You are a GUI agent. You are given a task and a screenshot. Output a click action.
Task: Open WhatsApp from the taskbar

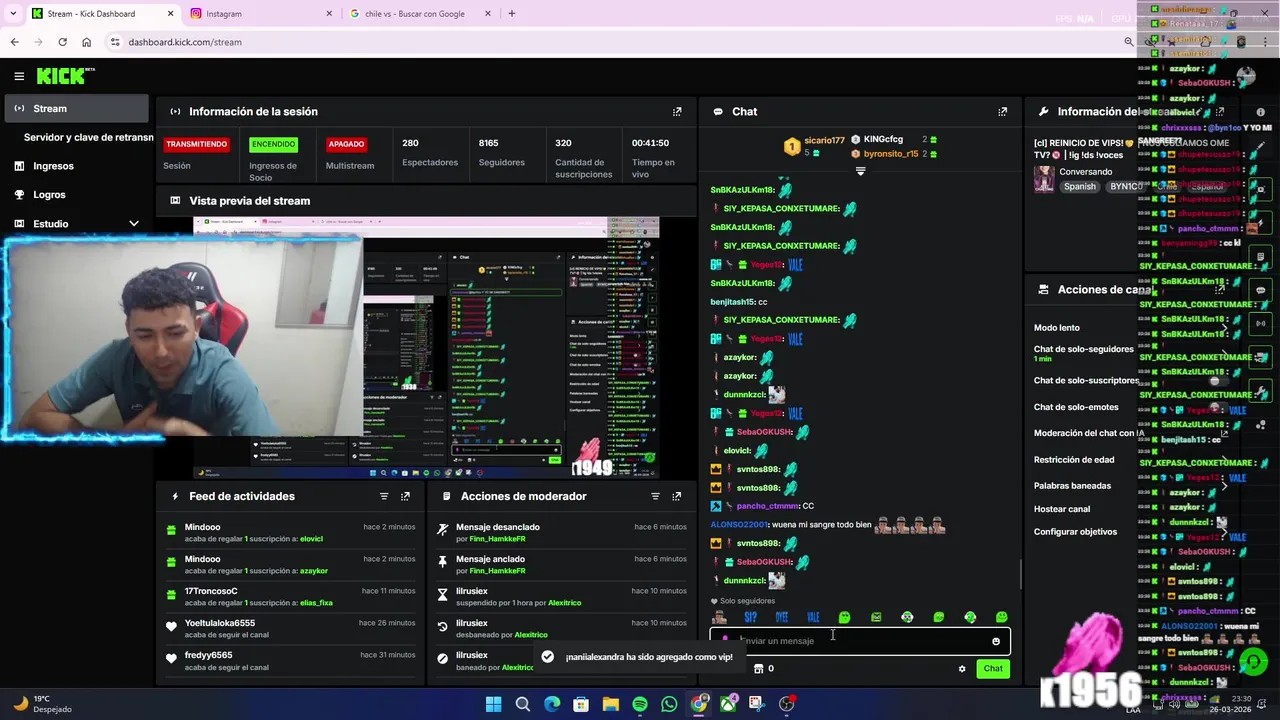(669, 704)
